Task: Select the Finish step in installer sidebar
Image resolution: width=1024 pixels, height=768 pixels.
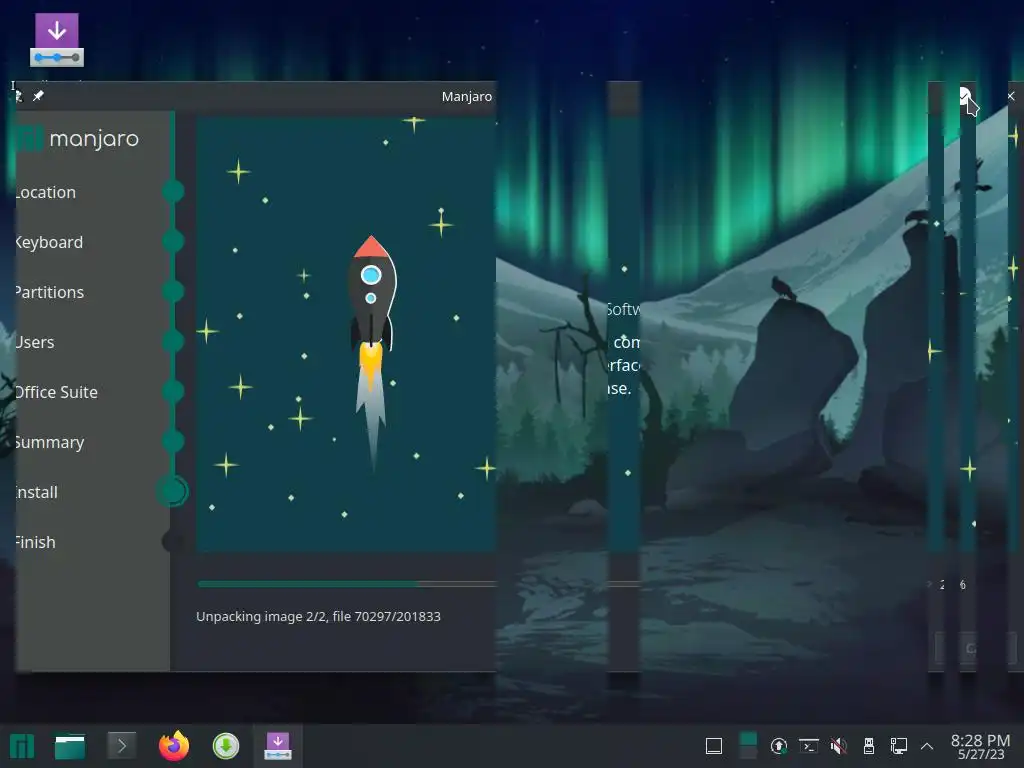Action: point(36,542)
